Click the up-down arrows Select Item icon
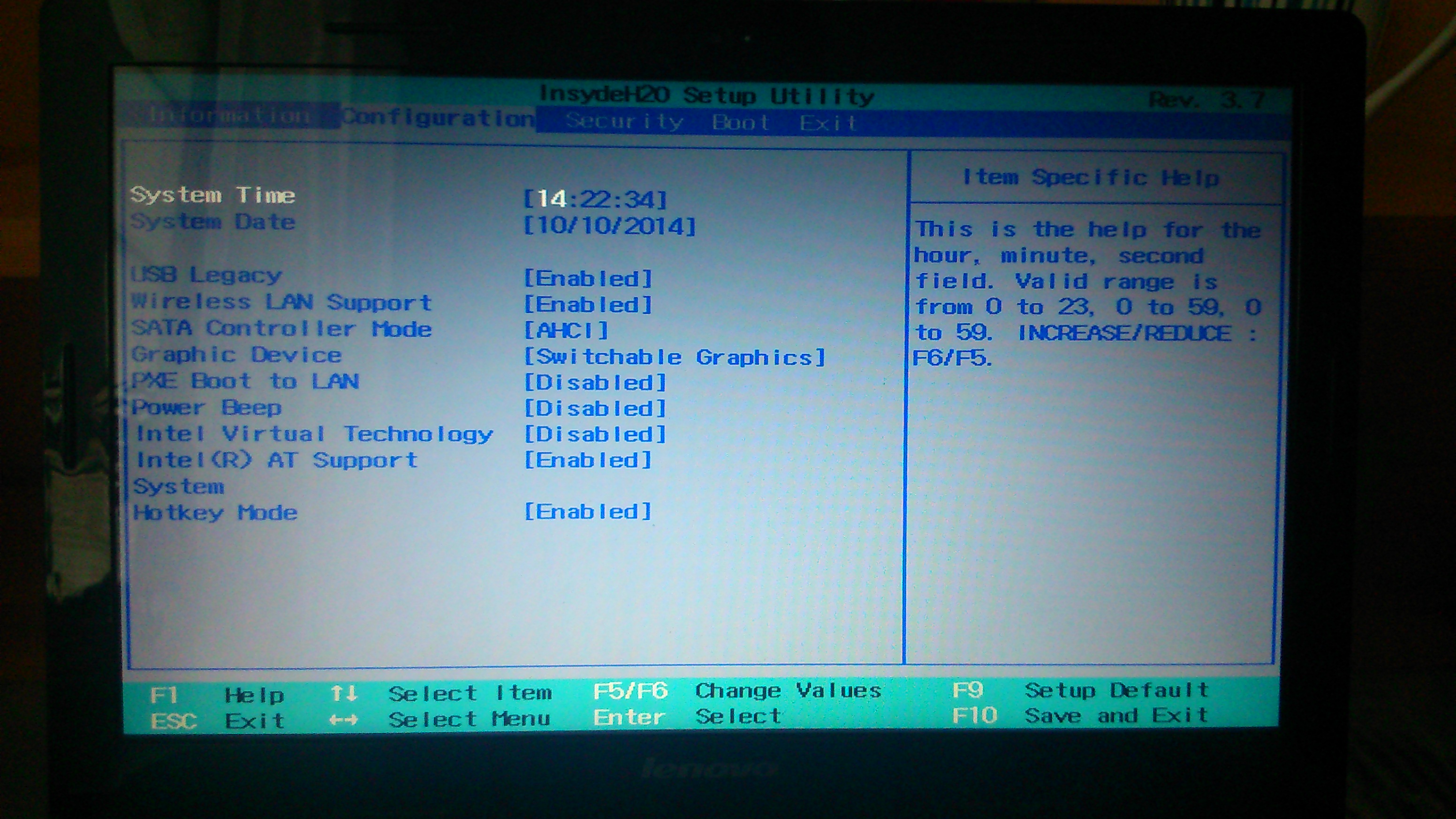The height and width of the screenshot is (819, 1456). pyautogui.click(x=344, y=693)
